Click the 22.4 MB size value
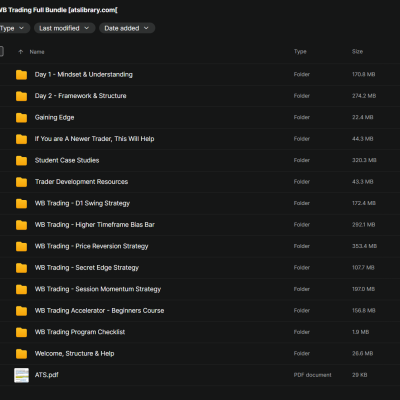 363,117
